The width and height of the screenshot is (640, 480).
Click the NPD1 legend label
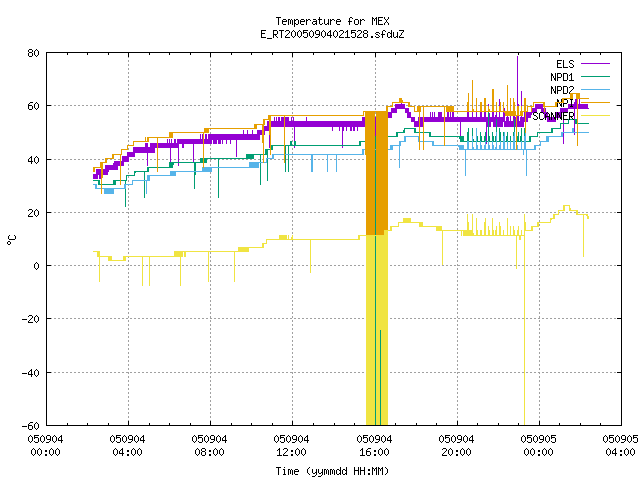(562, 77)
